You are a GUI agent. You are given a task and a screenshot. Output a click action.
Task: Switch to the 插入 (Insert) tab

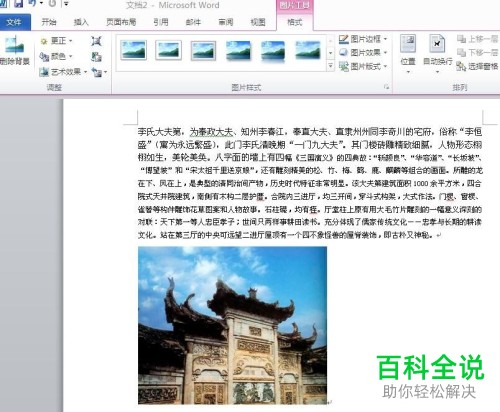click(81, 22)
